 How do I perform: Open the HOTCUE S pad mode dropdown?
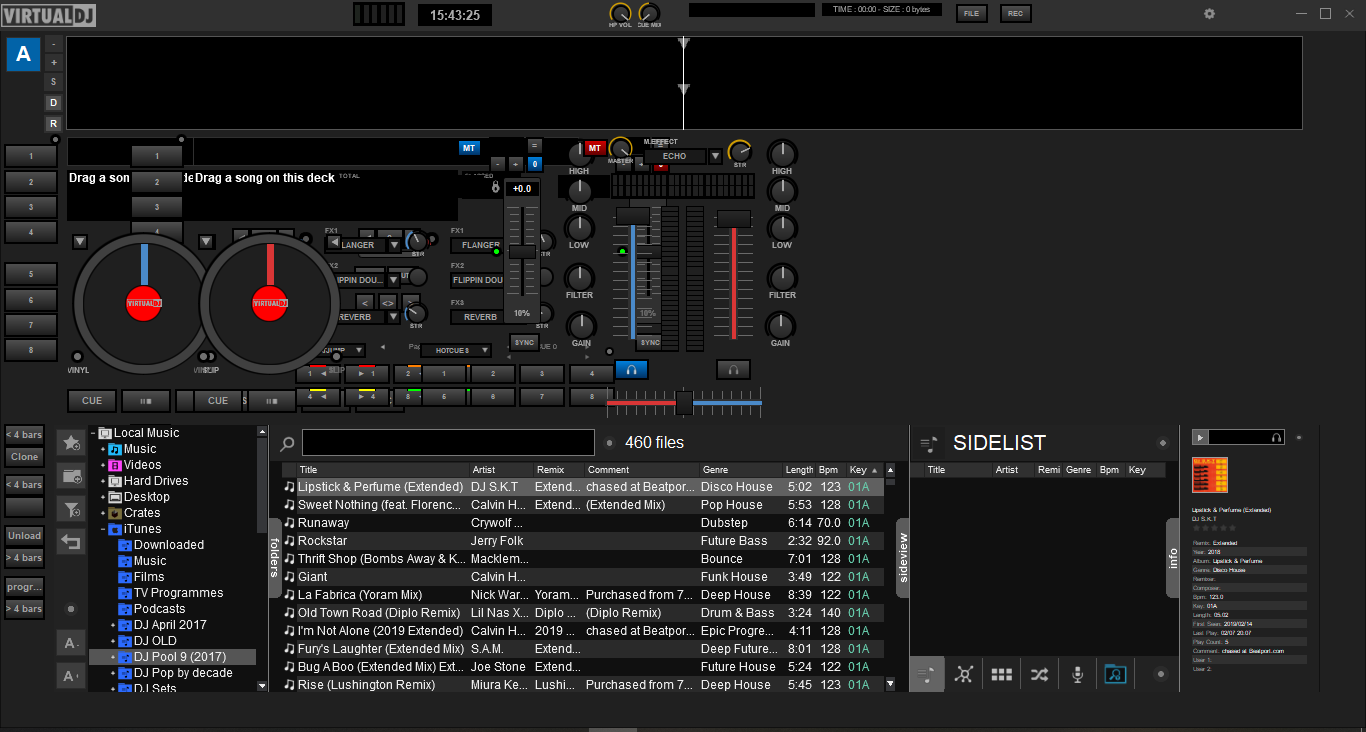[456, 350]
